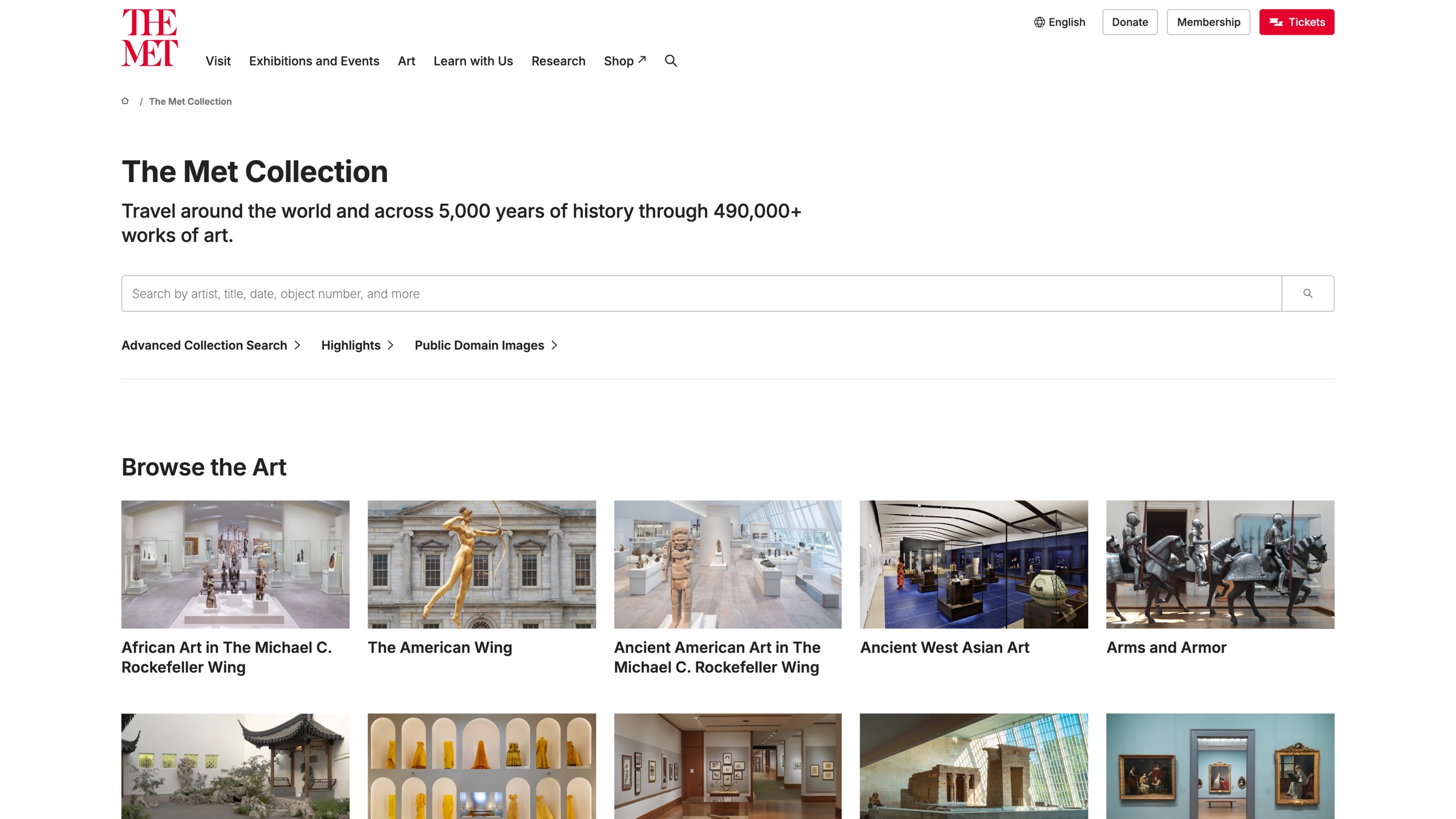The height and width of the screenshot is (819, 1456).
Task: Open Exhibitions and Events menu
Action: pyautogui.click(x=314, y=61)
